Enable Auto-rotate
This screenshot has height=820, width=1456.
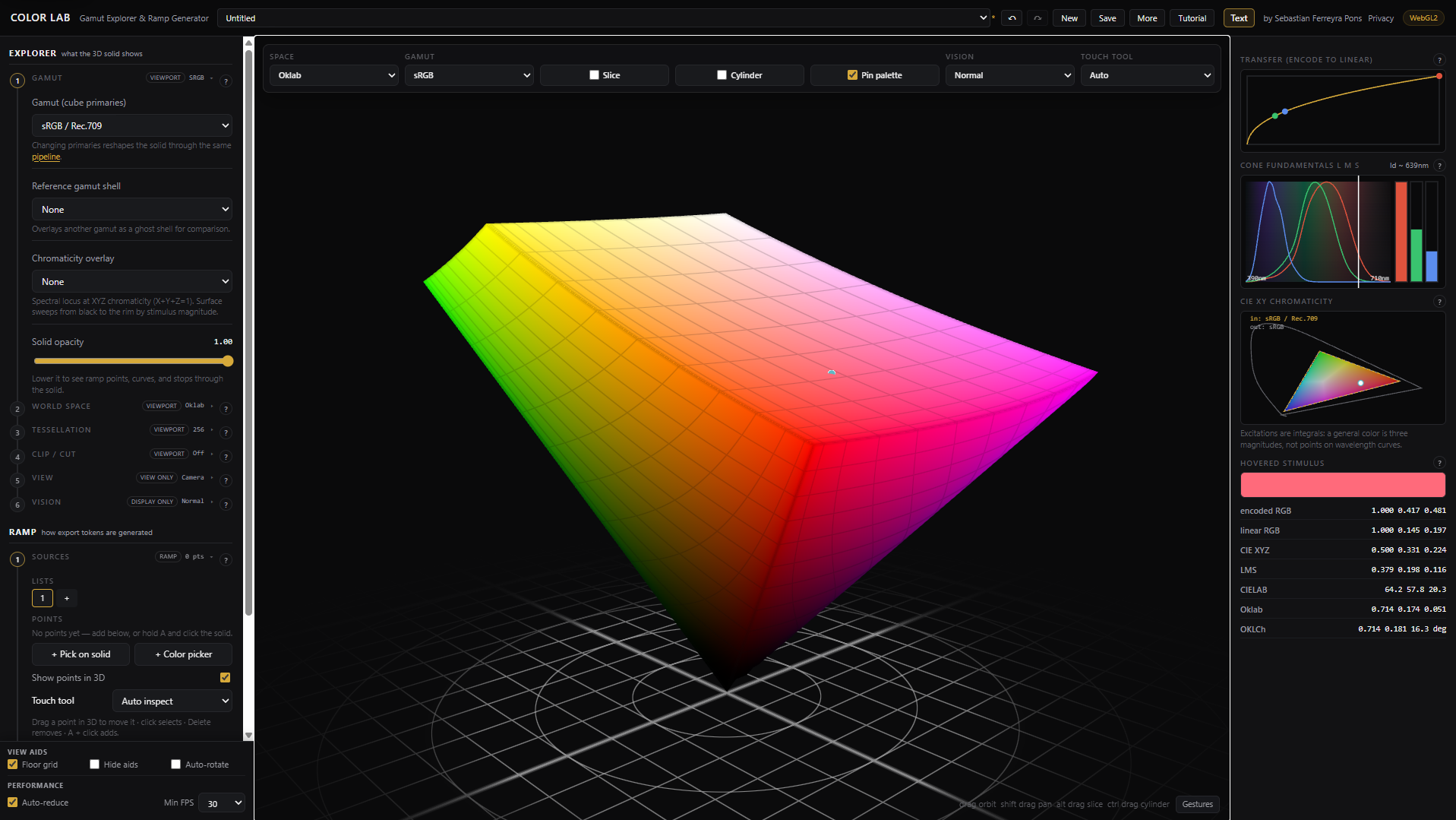(175, 765)
